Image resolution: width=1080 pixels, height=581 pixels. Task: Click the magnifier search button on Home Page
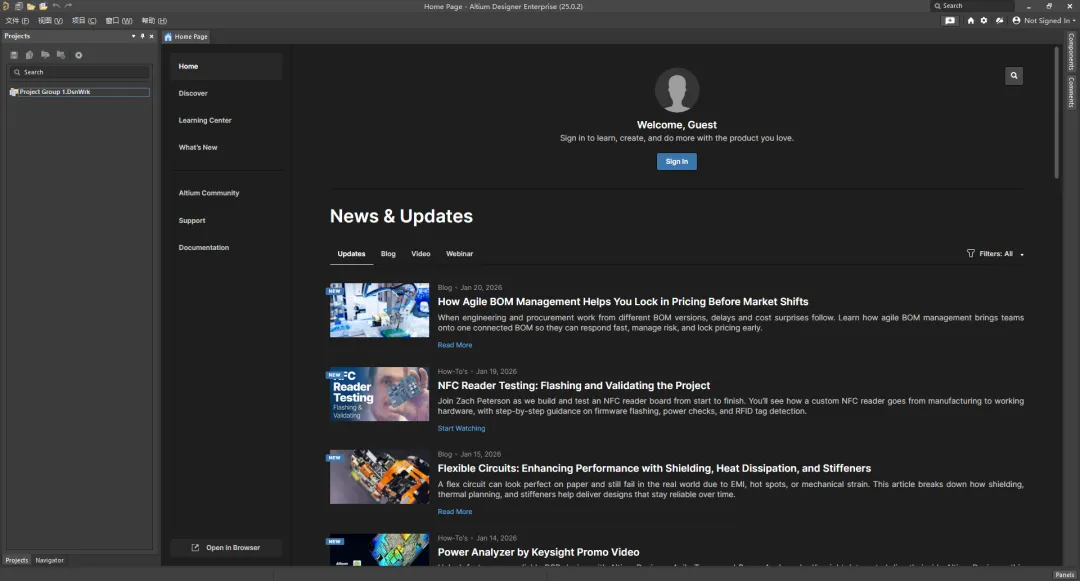1014,76
